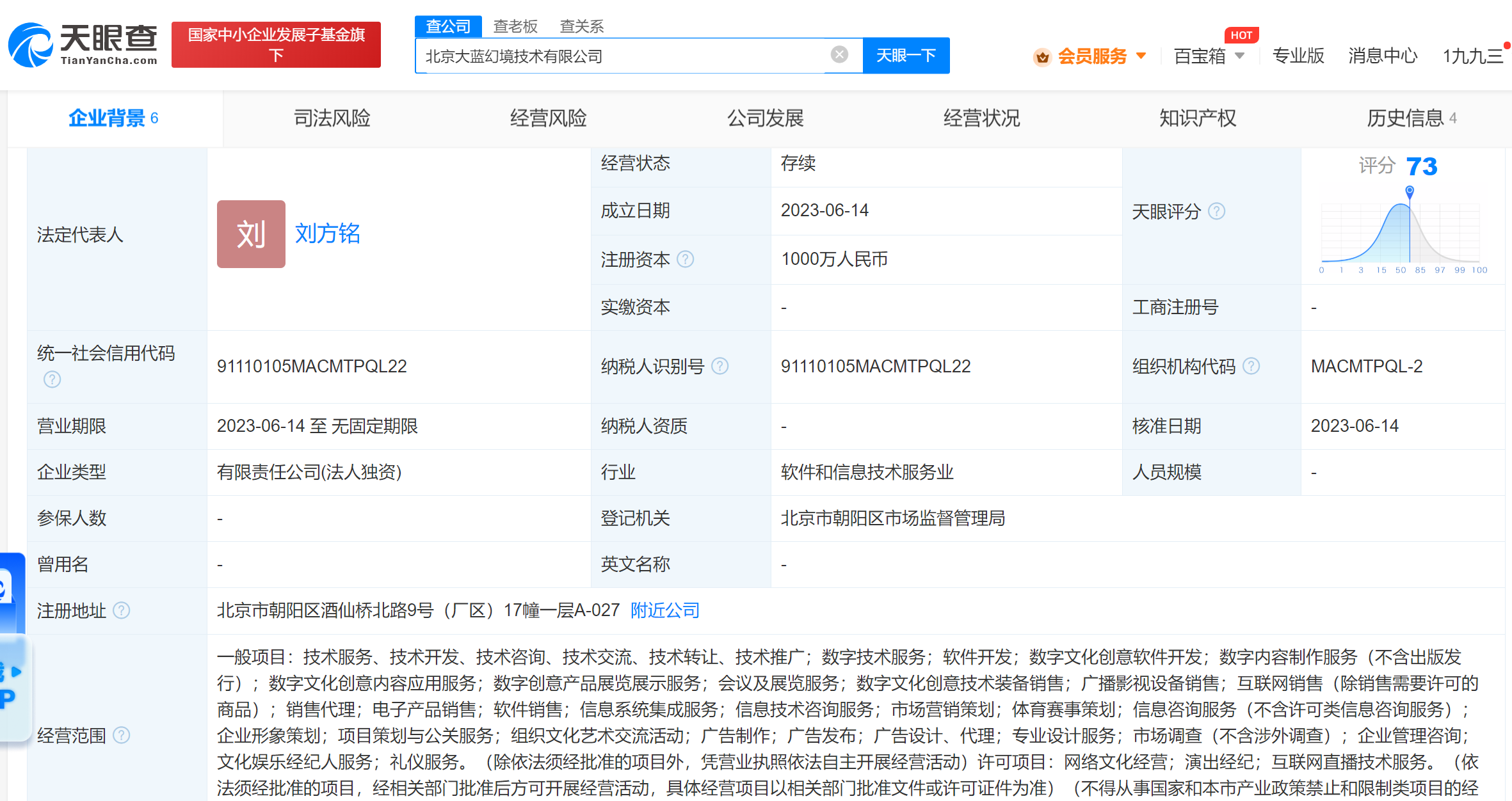Viewport: 1512px width, 801px height.
Task: Switch to the 查老板 search tab
Action: click(515, 26)
